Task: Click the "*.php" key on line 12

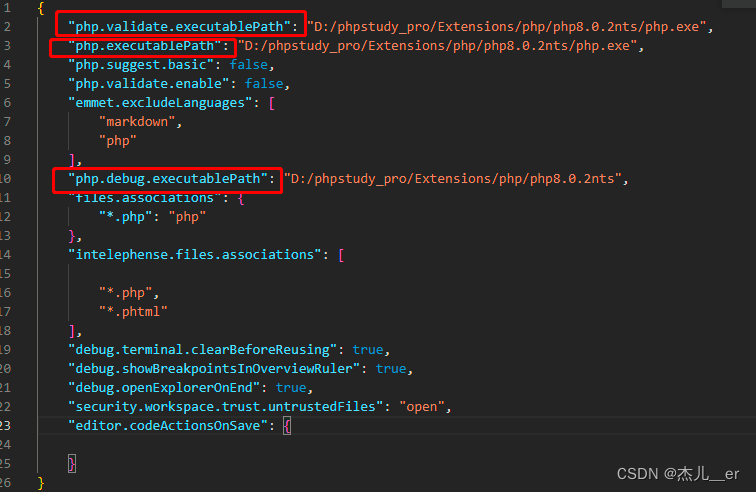Action: point(125,217)
